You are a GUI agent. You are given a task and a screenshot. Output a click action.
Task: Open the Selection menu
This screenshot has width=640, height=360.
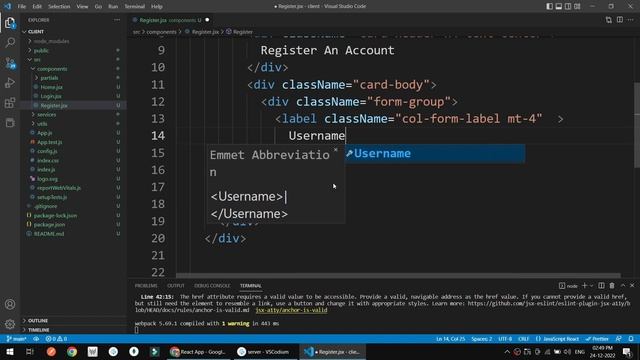[x=59, y=6]
